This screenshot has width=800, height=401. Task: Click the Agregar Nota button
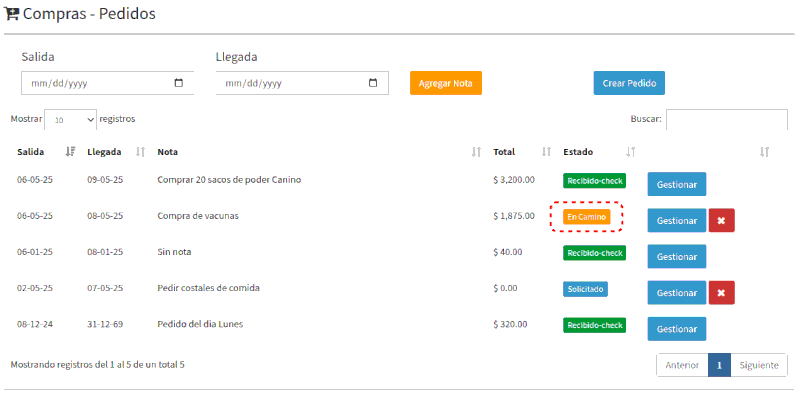tap(445, 83)
